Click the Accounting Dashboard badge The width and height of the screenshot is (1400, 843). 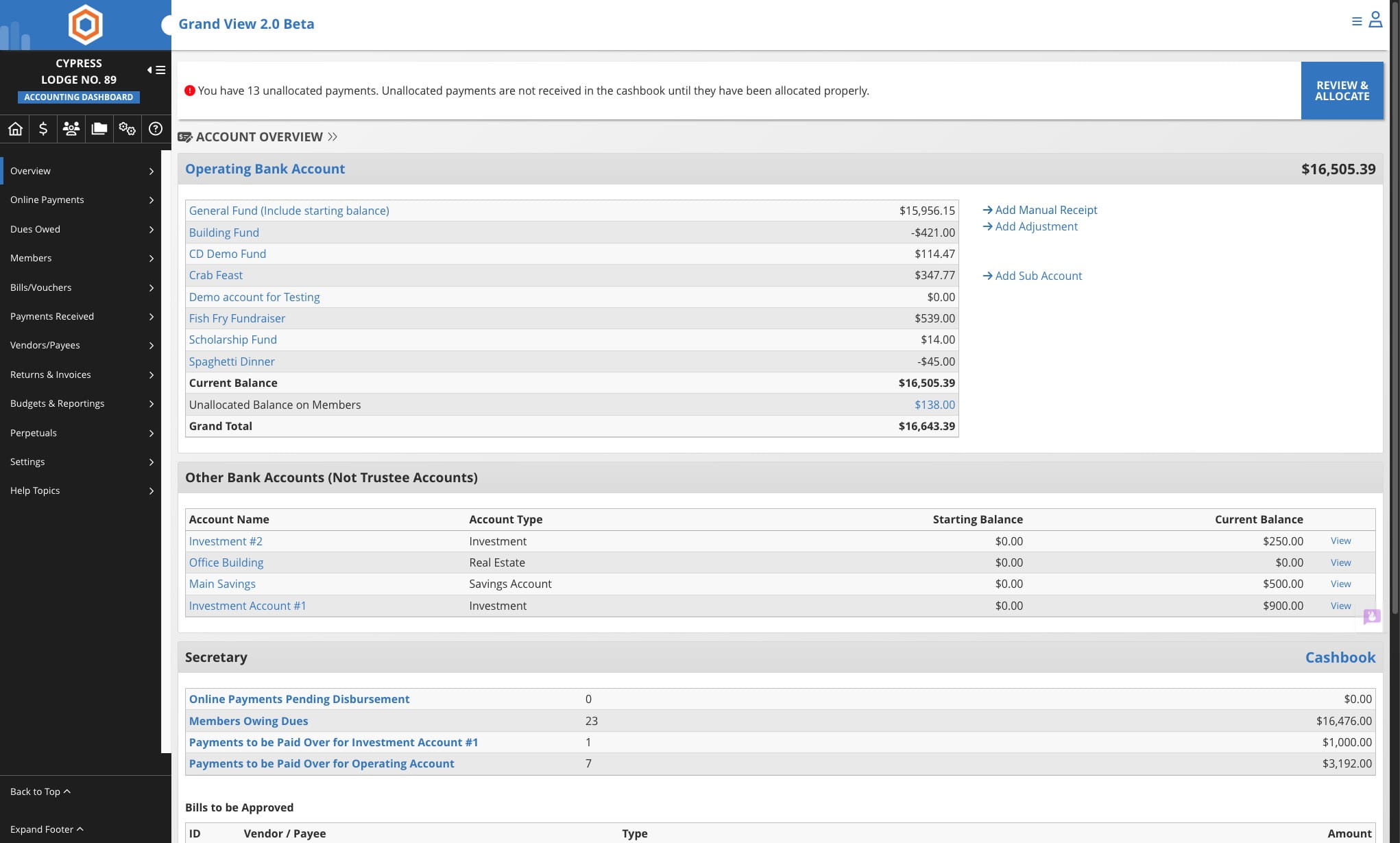tap(79, 97)
